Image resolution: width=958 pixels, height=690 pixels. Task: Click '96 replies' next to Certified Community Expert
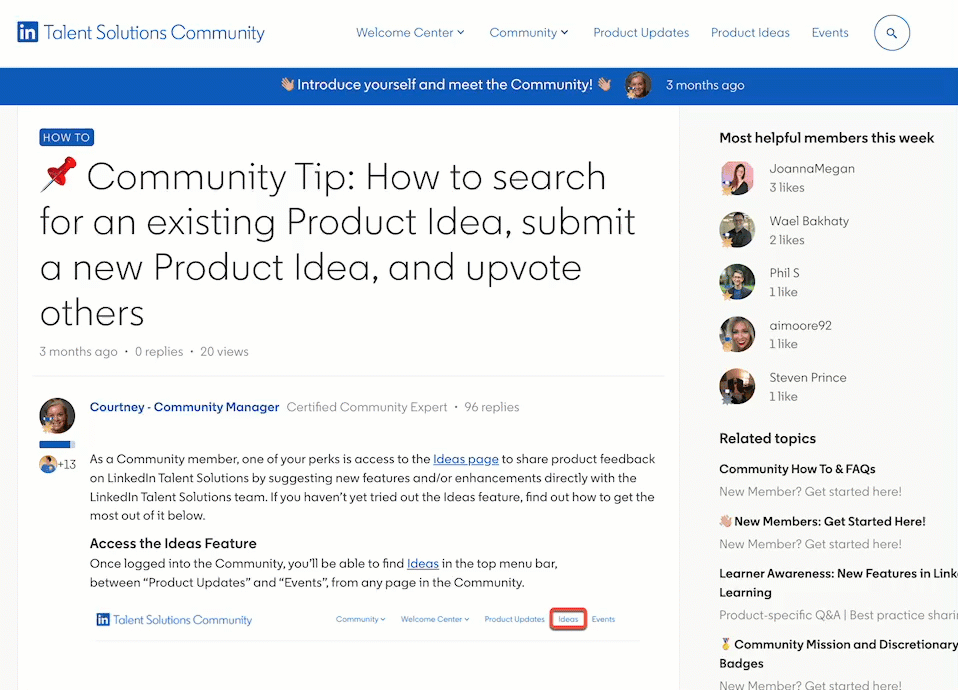pyautogui.click(x=492, y=407)
